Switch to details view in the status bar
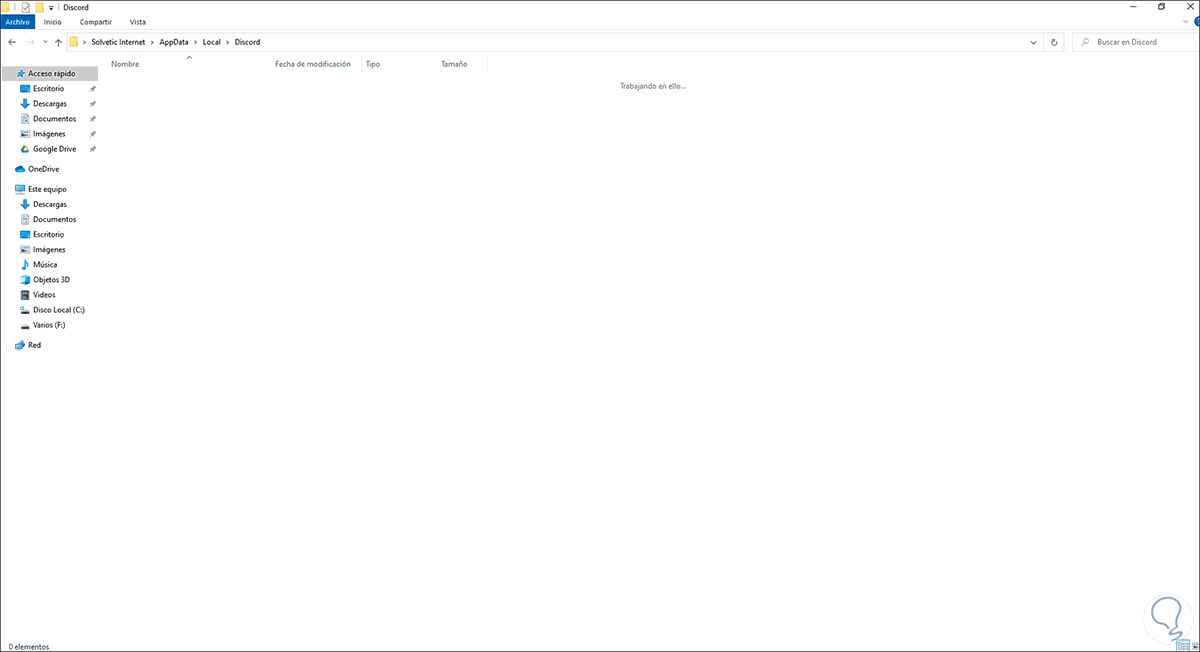Screen dimensions: 1200x652 point(1183,645)
